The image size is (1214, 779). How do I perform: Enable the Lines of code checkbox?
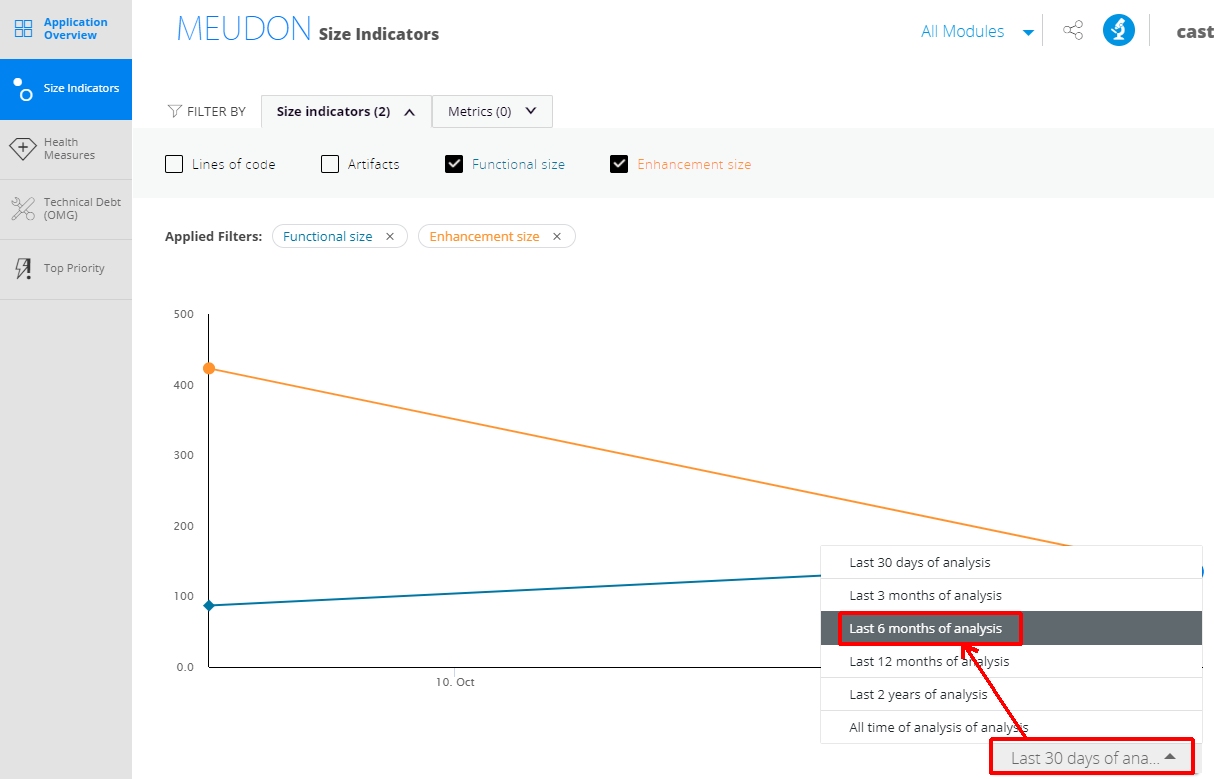tap(174, 164)
